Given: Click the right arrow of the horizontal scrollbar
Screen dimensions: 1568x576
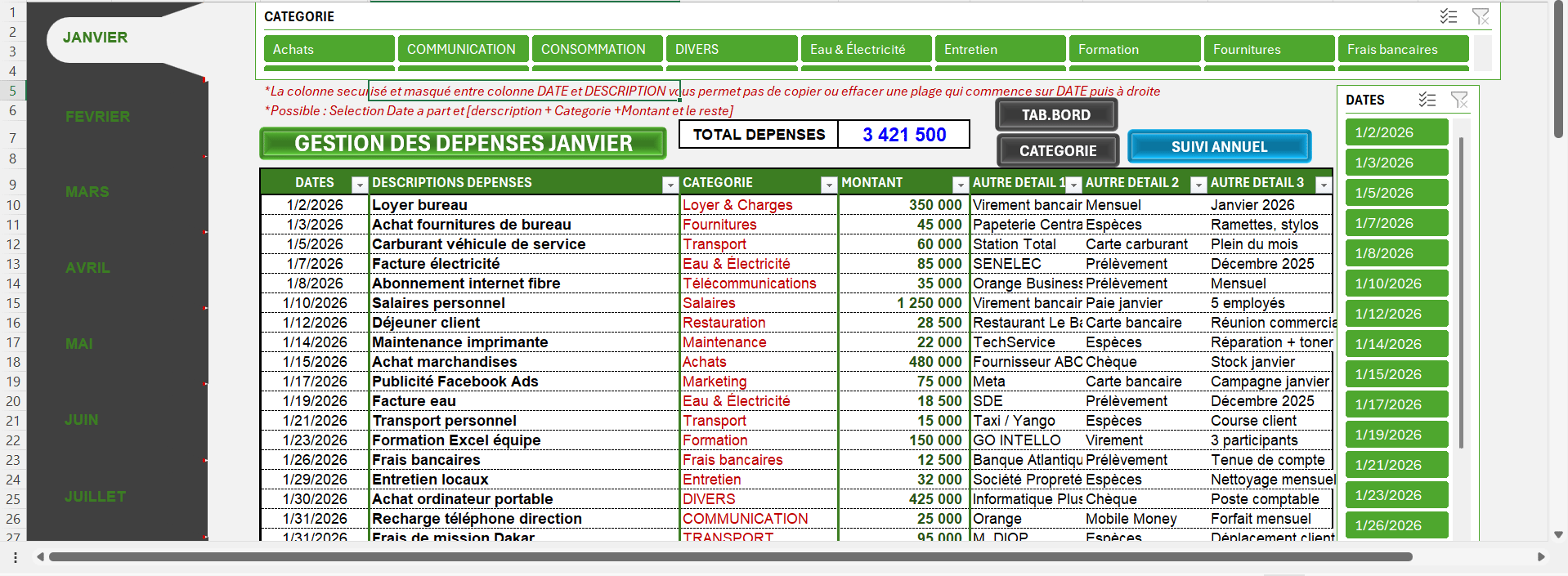Looking at the screenshot, I should [1541, 557].
